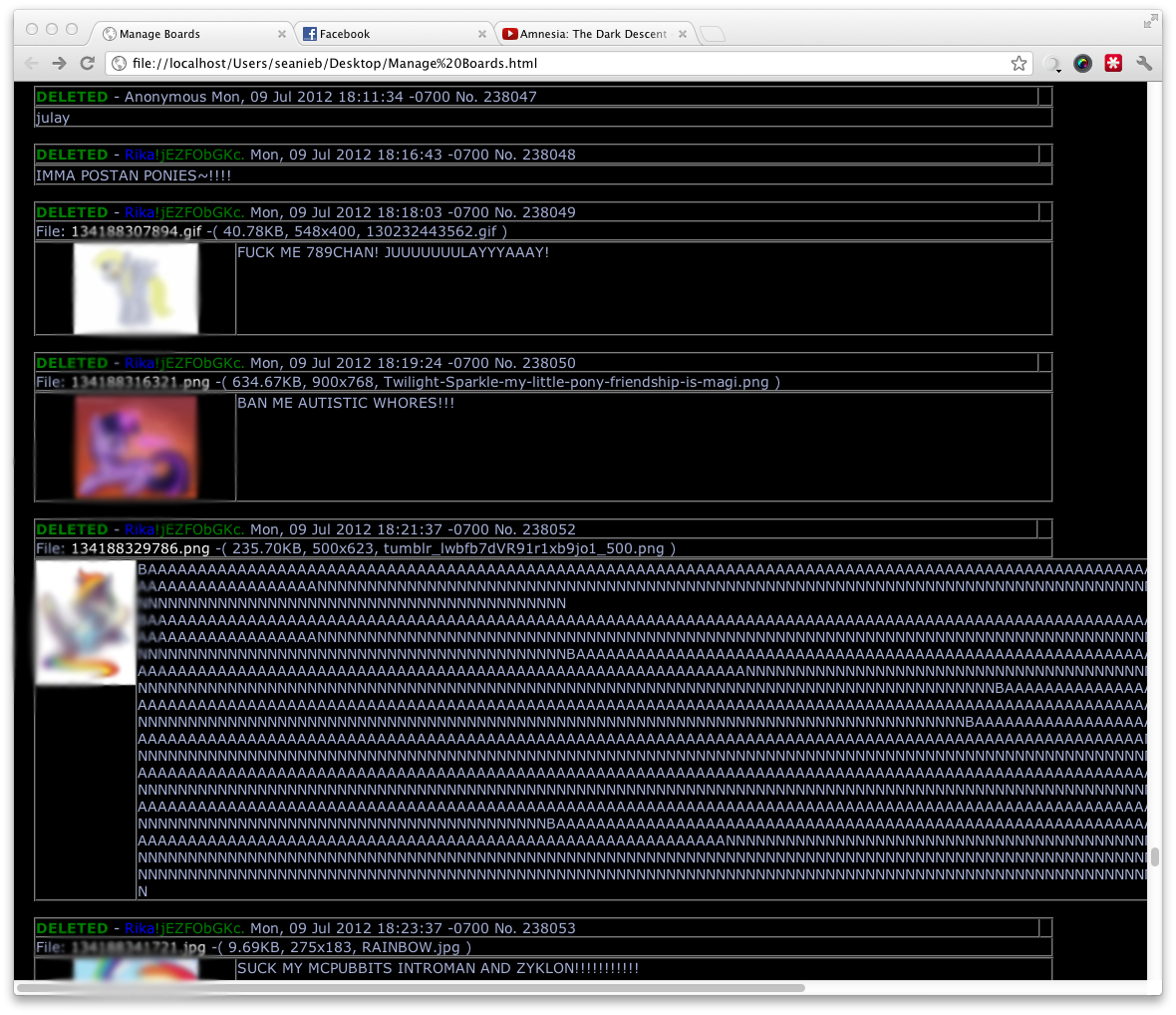
Task: Click the YouTube favicon on the Amnesia tab
Action: tap(510, 34)
